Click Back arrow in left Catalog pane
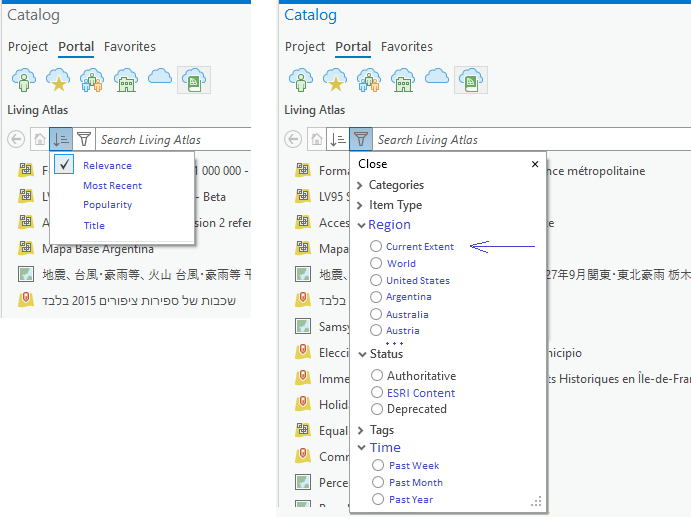The width and height of the screenshot is (691, 519). [x=16, y=139]
